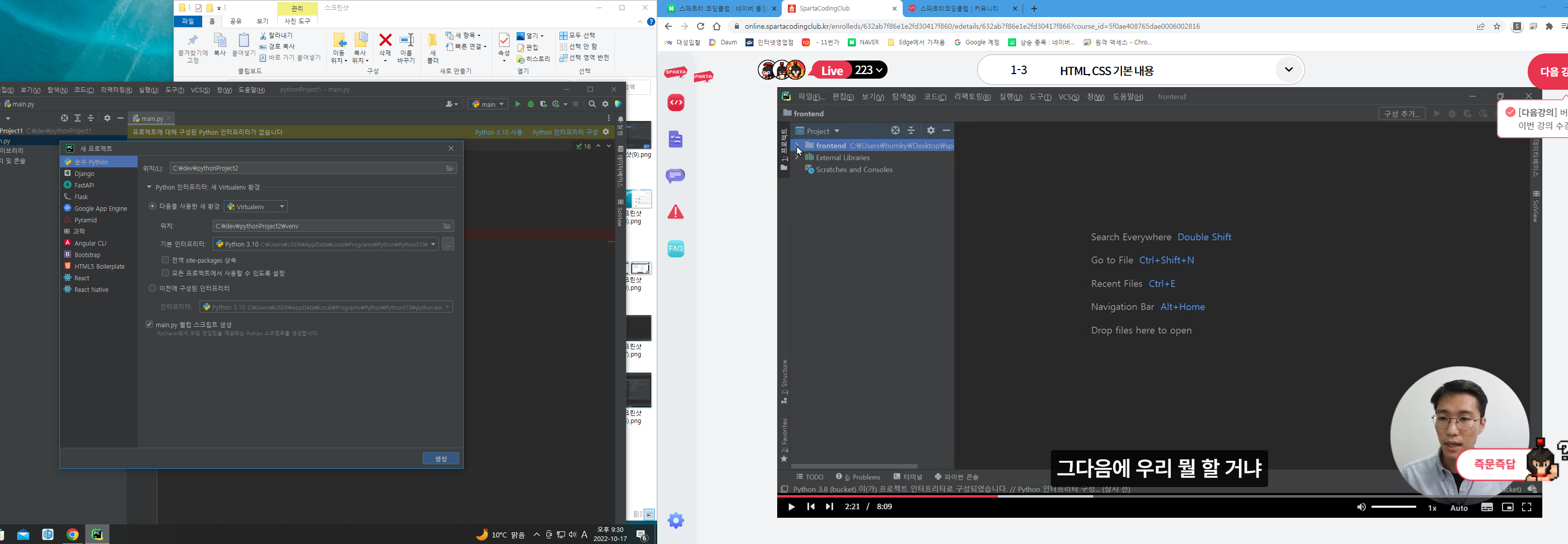Screen dimensions: 1568x544
Task: Click the chat bubble icon in Sparta sidebar
Action: pyautogui.click(x=676, y=176)
